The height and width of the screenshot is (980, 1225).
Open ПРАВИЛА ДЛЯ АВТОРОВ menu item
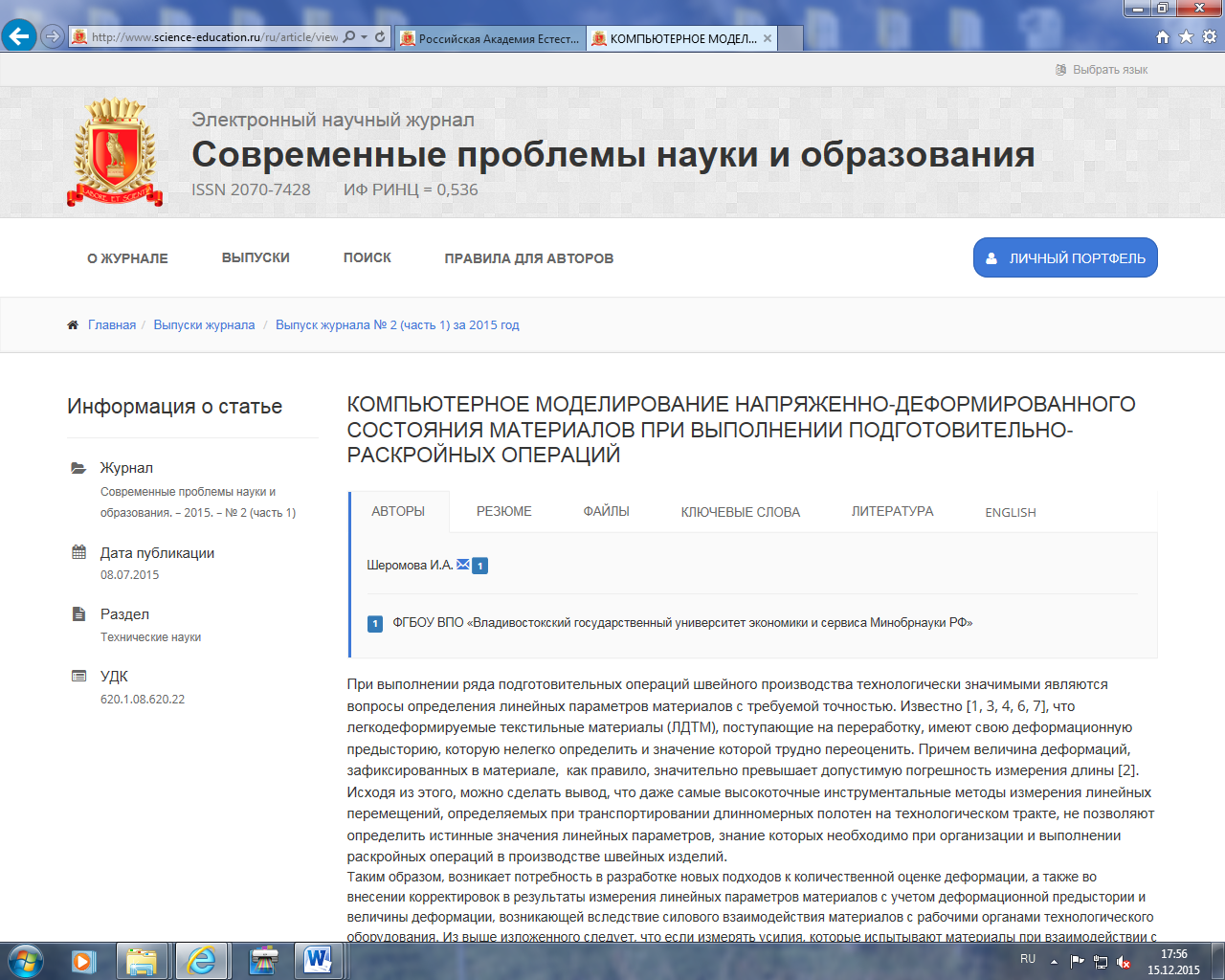pyautogui.click(x=528, y=258)
